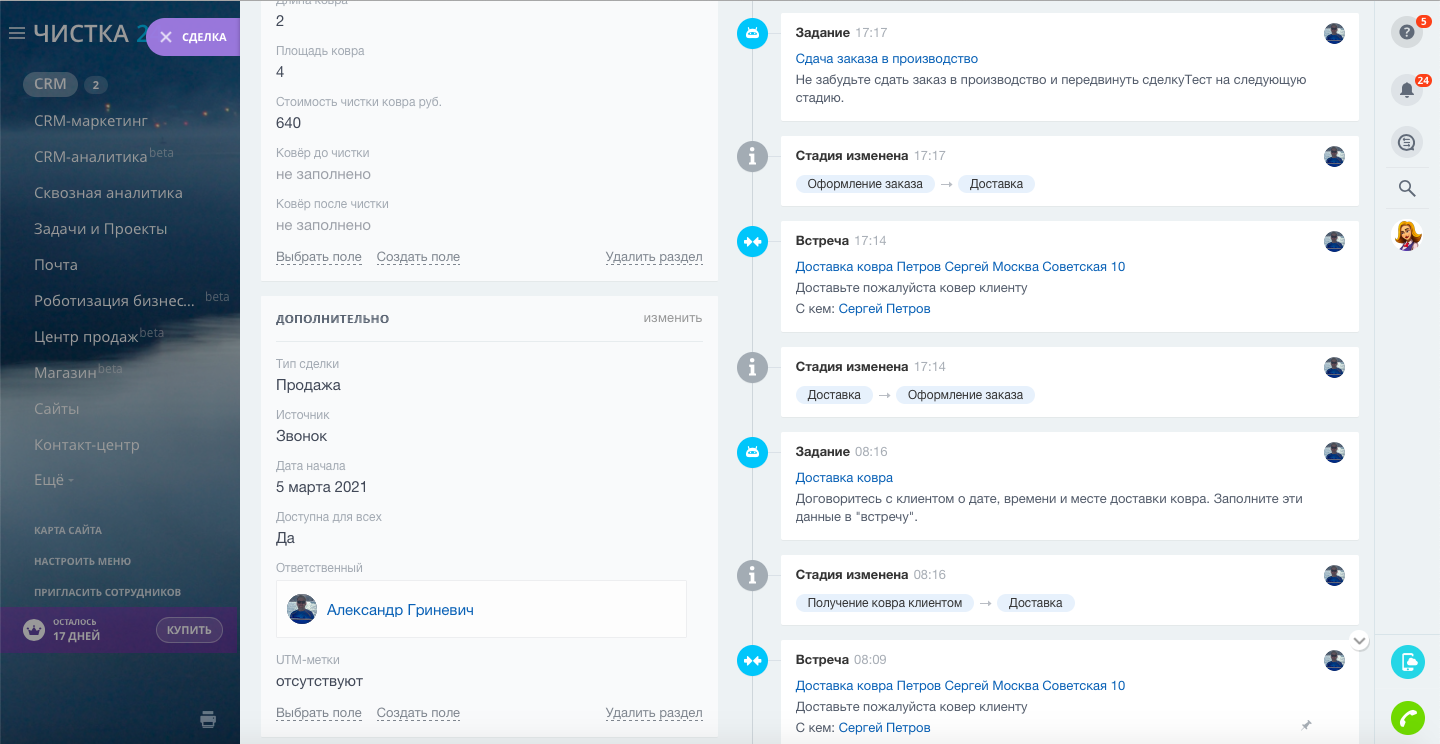1440x744 pixels.
Task: Open the Александр Гриневич responsible link
Action: (x=400, y=610)
